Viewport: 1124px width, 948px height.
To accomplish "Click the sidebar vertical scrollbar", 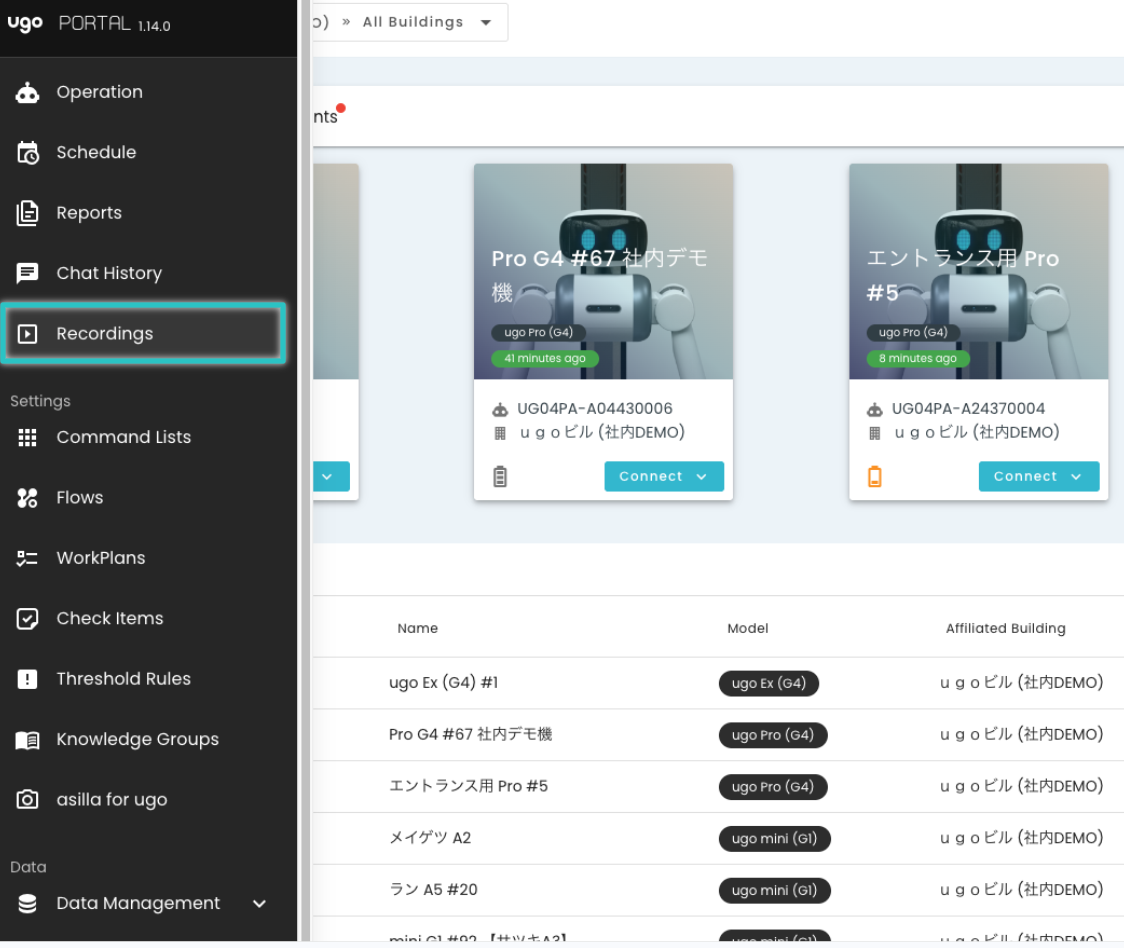I will point(305,470).
